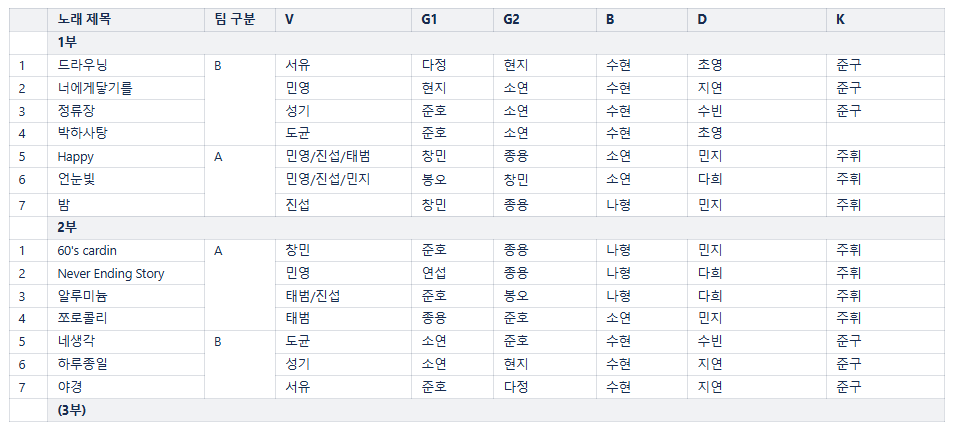The width and height of the screenshot is (959, 428).
Task: Select the 1부 section row
Action: [x=67, y=42]
